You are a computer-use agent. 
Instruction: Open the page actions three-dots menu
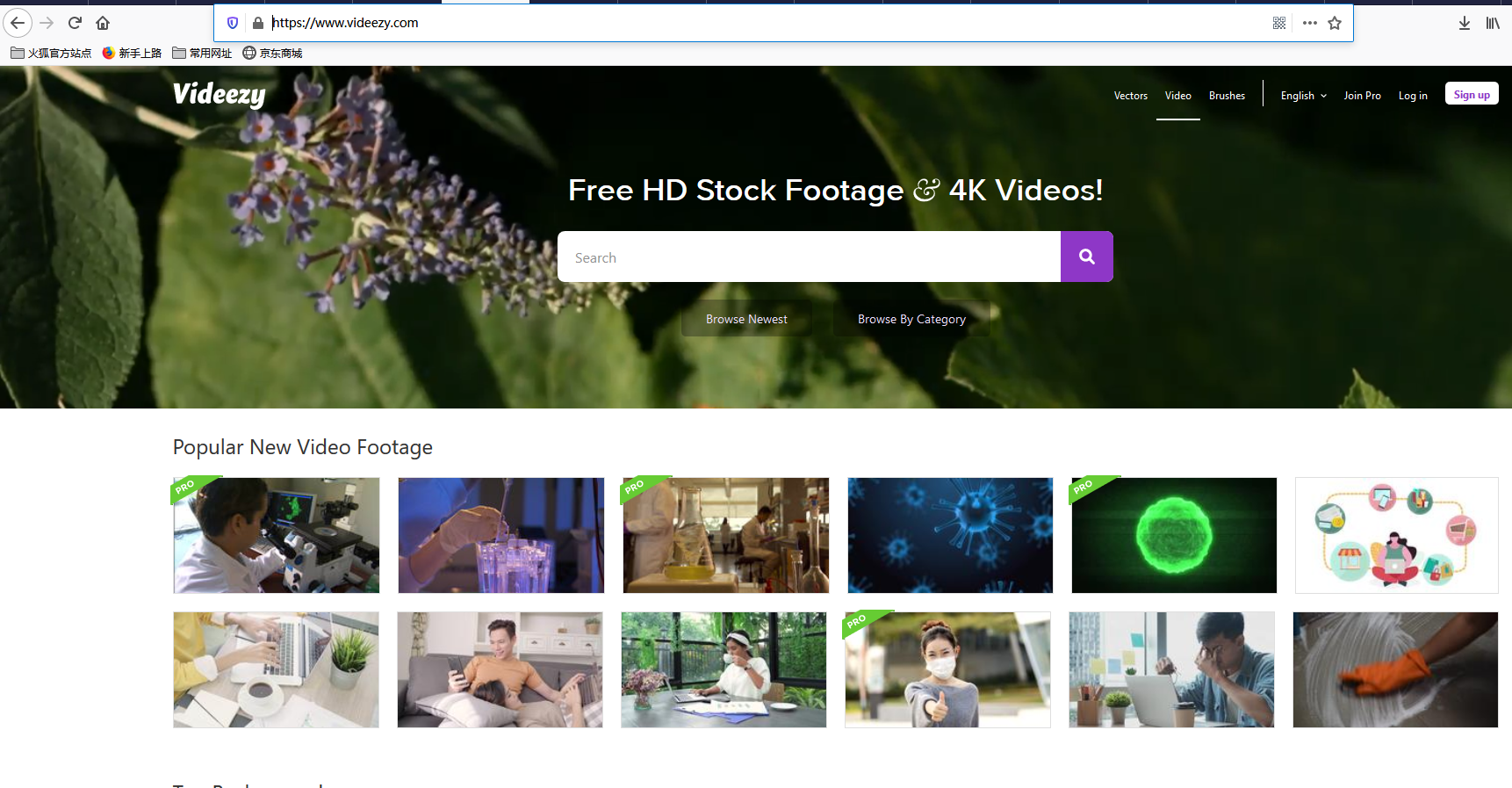point(1310,23)
